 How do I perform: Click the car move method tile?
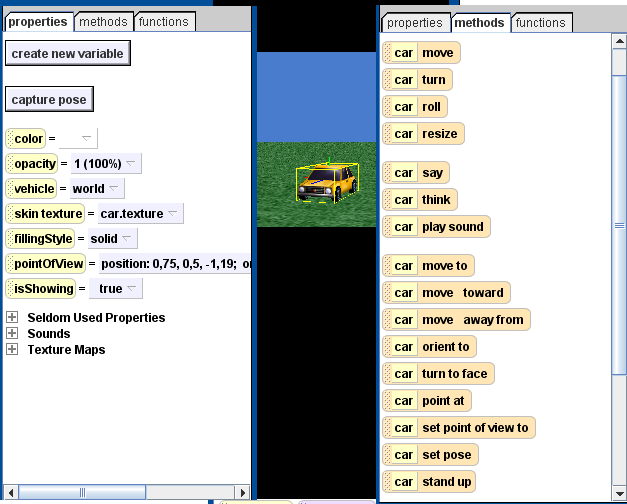(421, 53)
